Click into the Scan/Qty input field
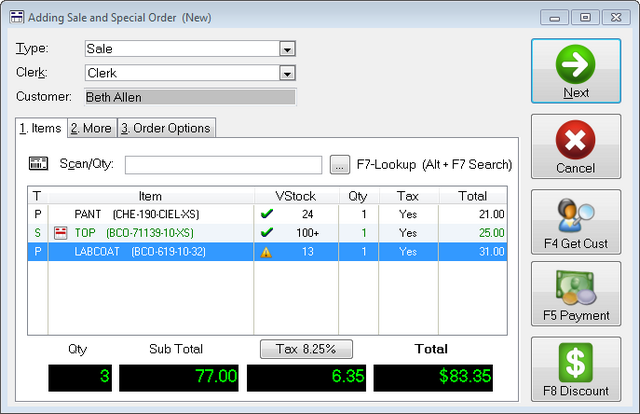 coord(223,165)
